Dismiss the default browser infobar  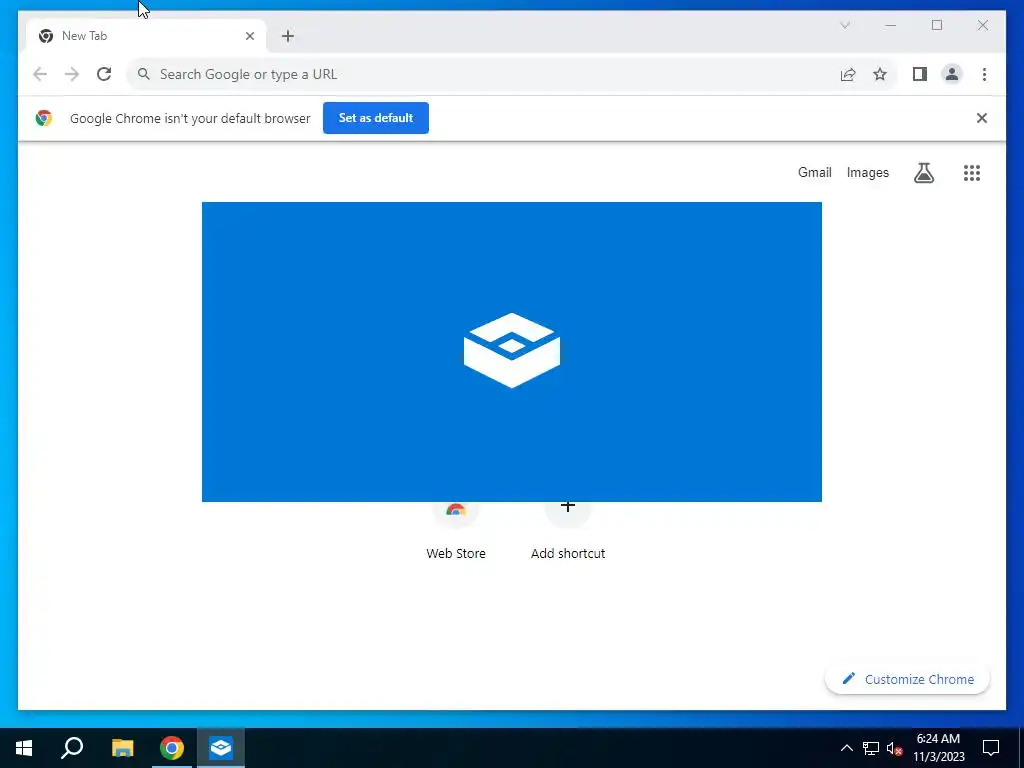pos(982,118)
